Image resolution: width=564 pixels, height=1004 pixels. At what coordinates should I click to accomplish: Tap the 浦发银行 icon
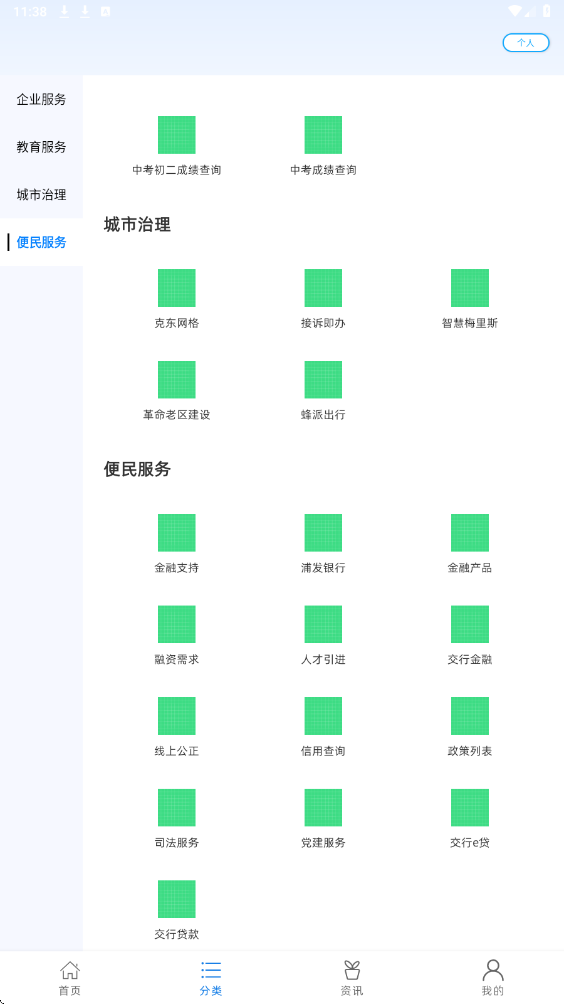(x=323, y=533)
